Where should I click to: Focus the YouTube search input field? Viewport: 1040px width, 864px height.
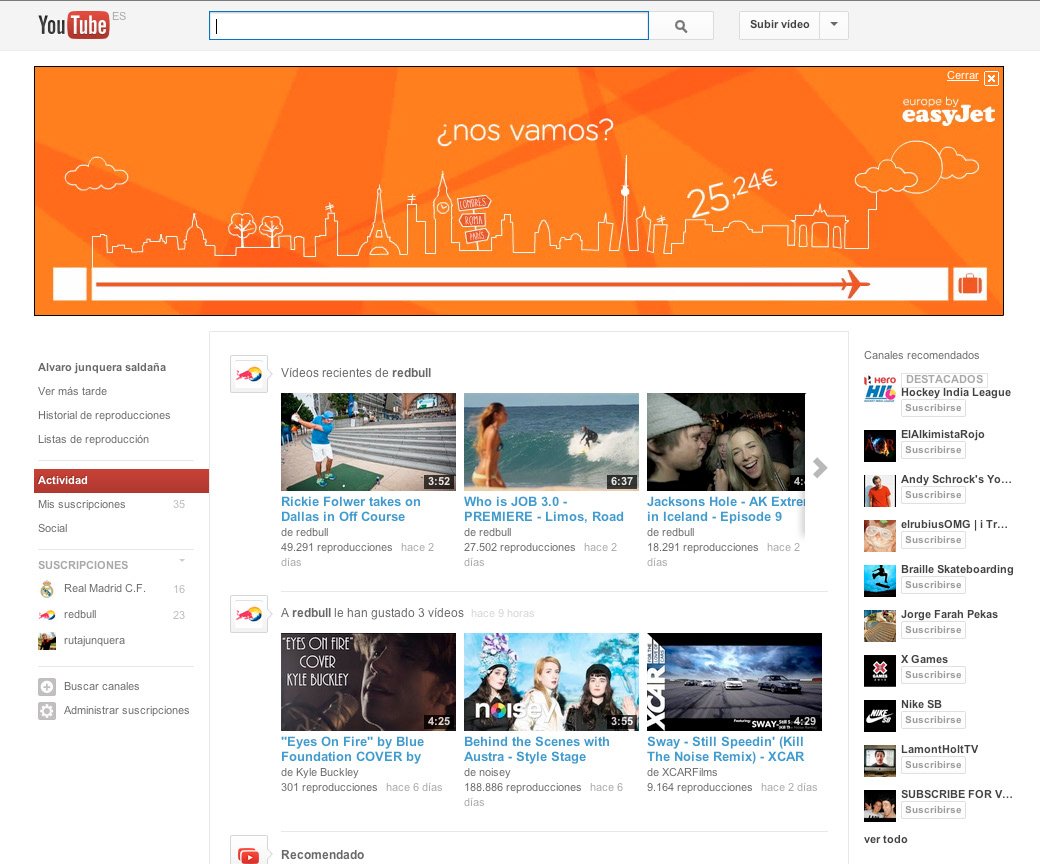pos(428,26)
